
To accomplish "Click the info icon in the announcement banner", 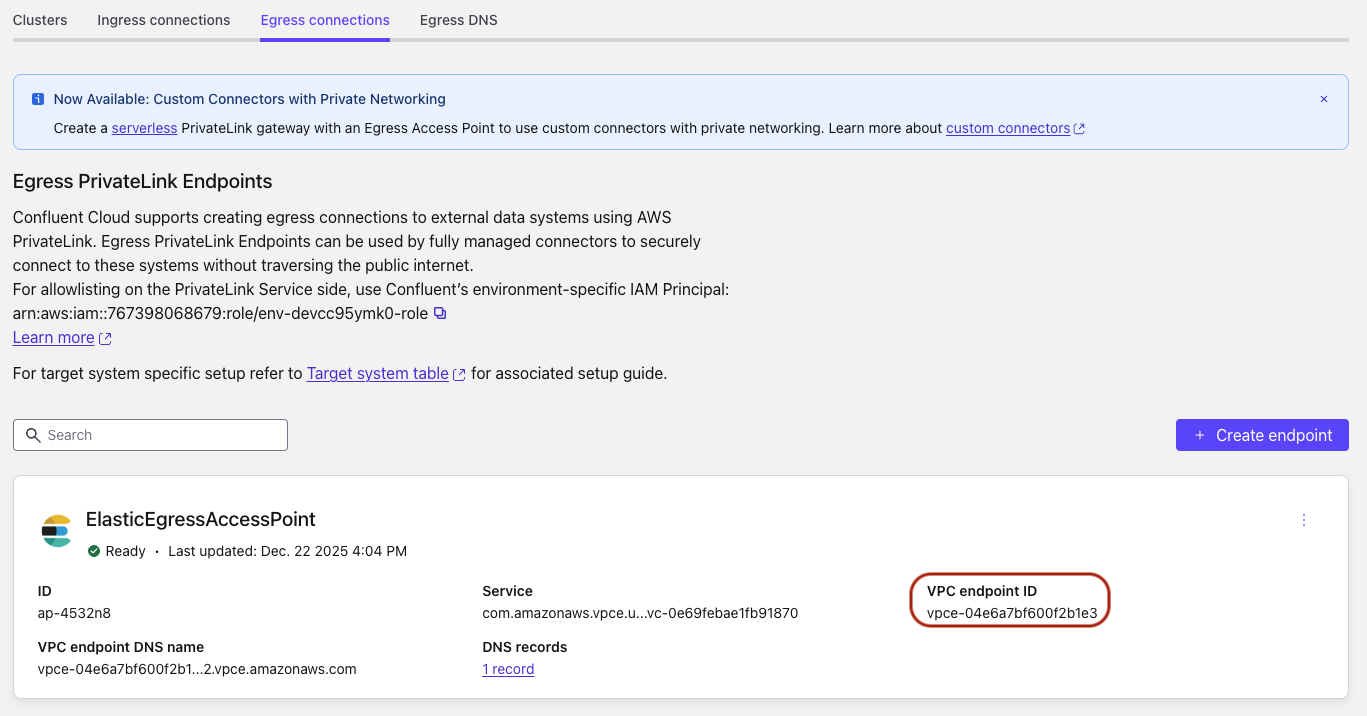I will click(37, 99).
